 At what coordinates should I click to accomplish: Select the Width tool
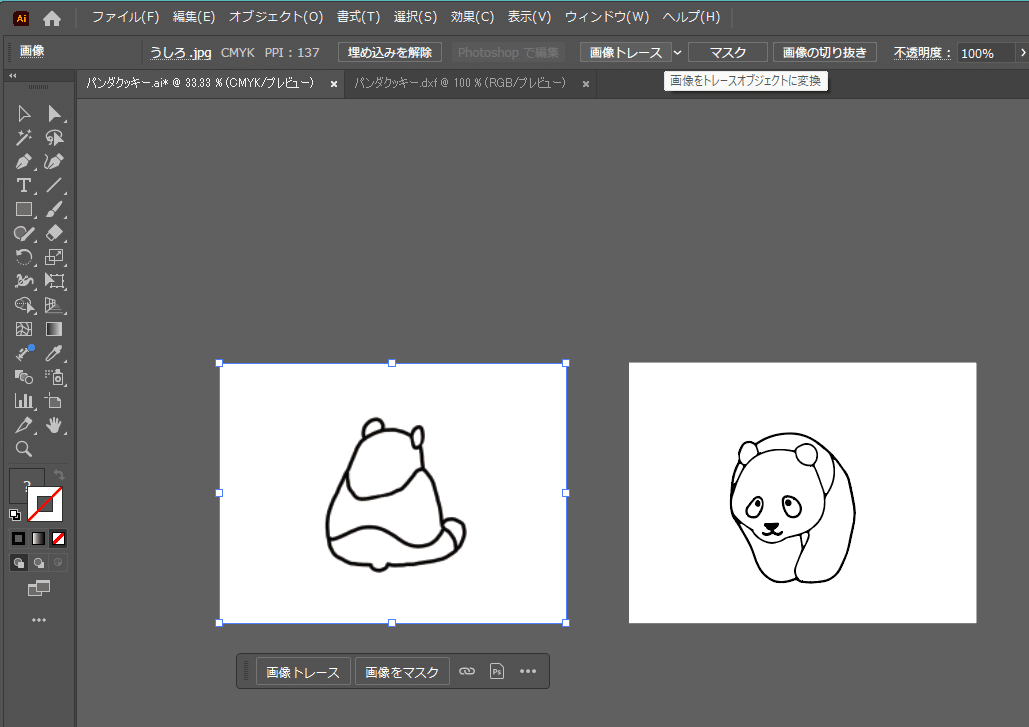click(24, 281)
